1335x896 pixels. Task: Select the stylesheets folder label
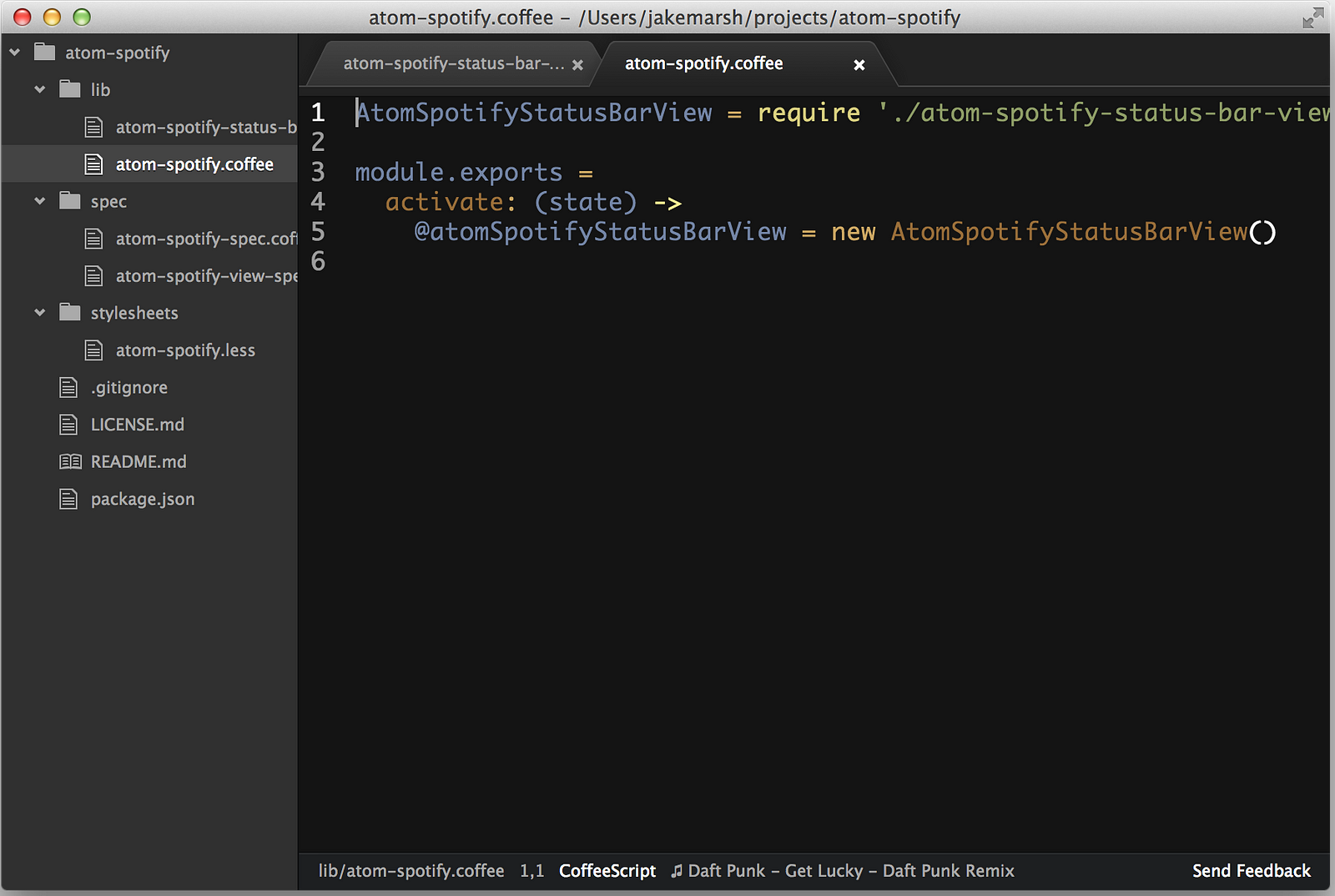[134, 313]
